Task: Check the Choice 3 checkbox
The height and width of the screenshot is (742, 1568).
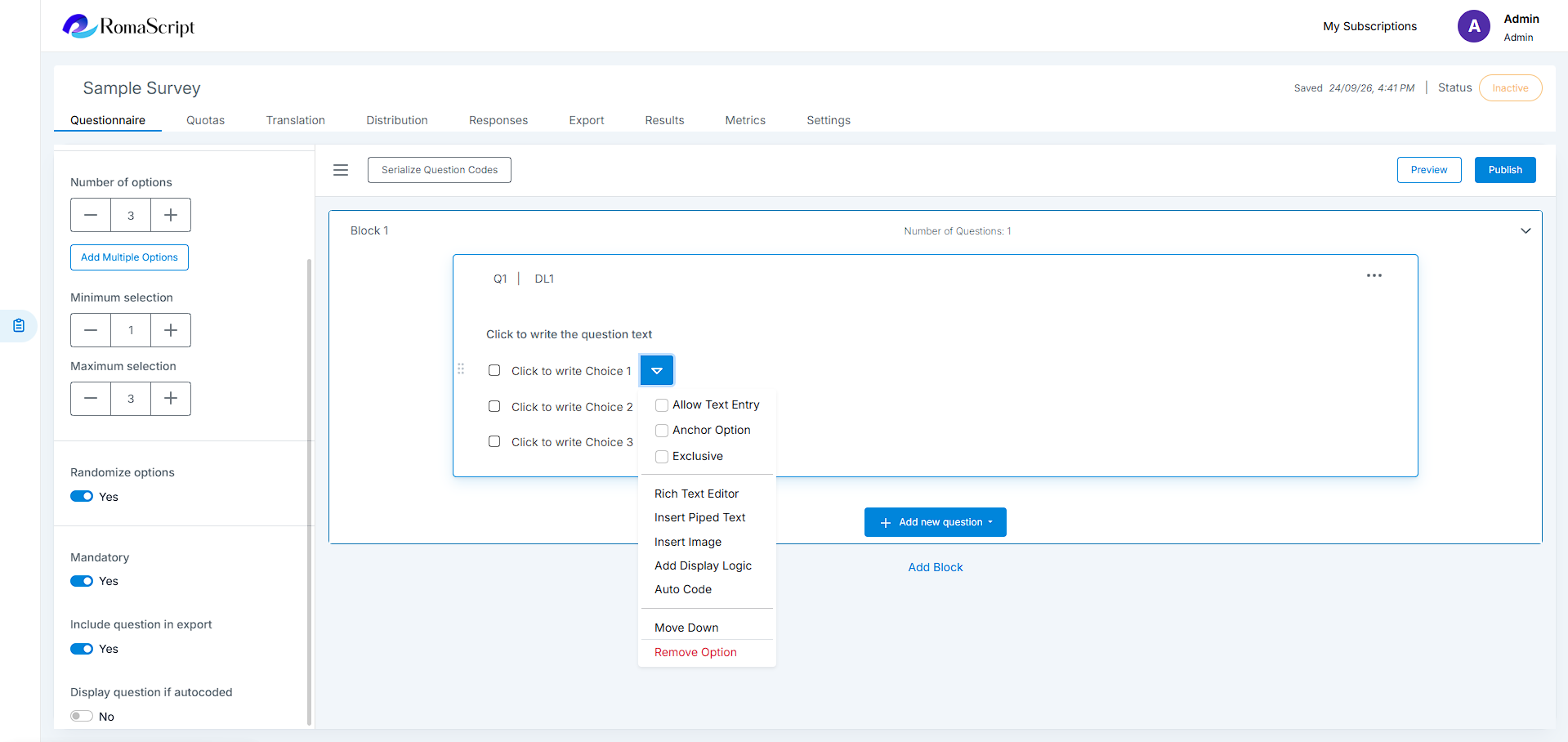Action: [x=494, y=441]
